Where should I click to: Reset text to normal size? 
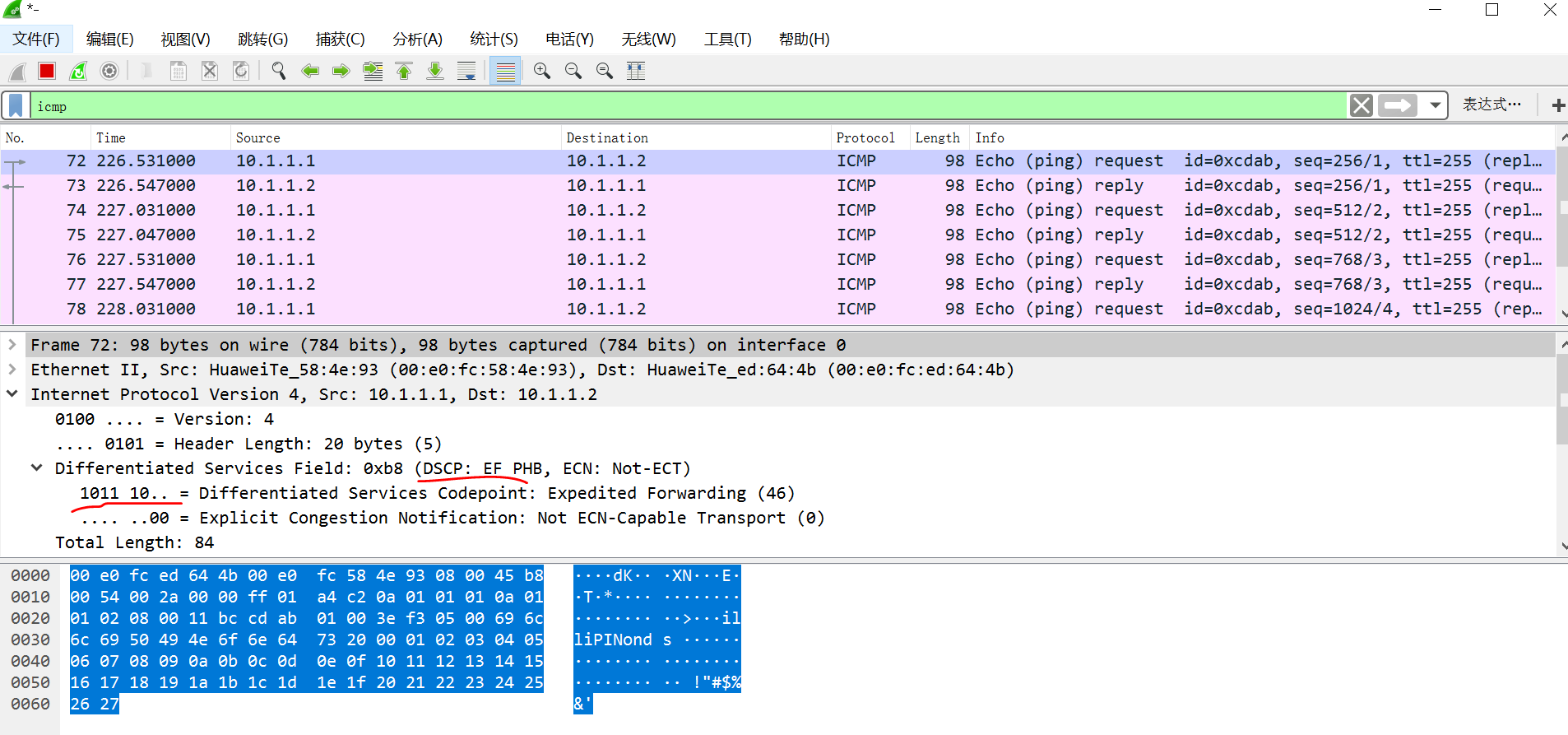[x=605, y=72]
